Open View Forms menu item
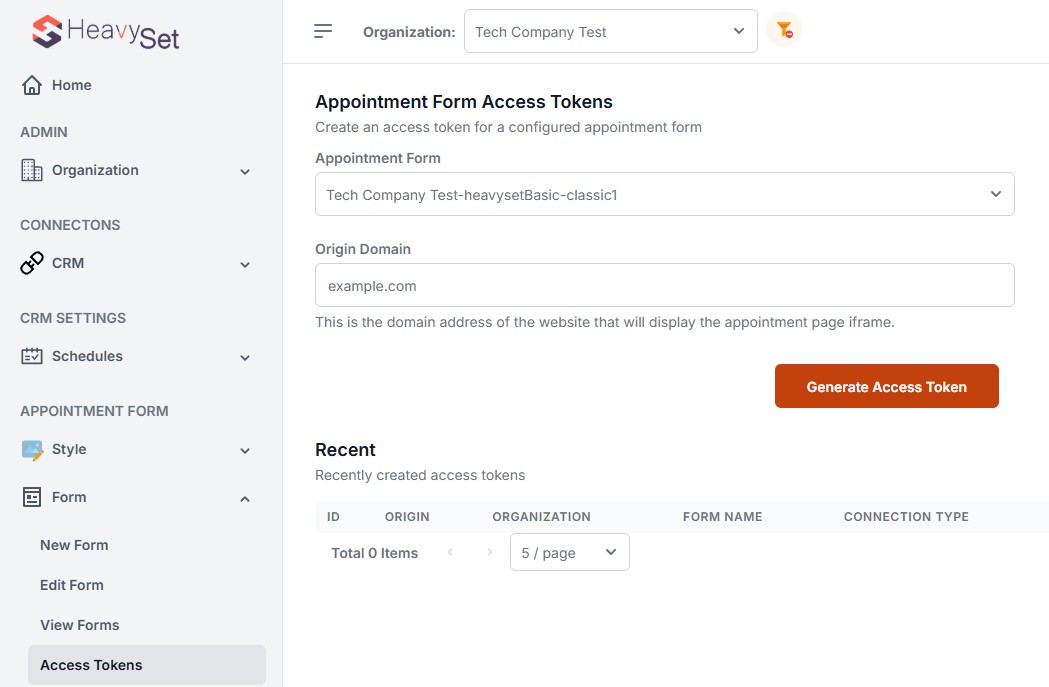 [80, 625]
